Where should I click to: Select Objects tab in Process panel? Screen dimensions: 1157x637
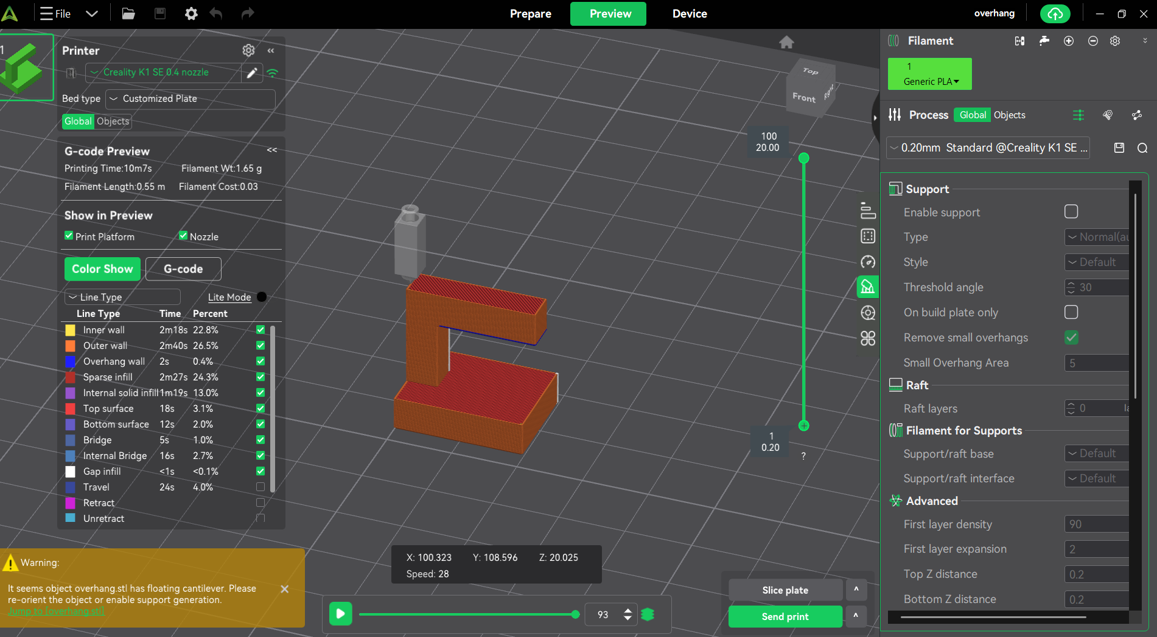tap(1009, 115)
